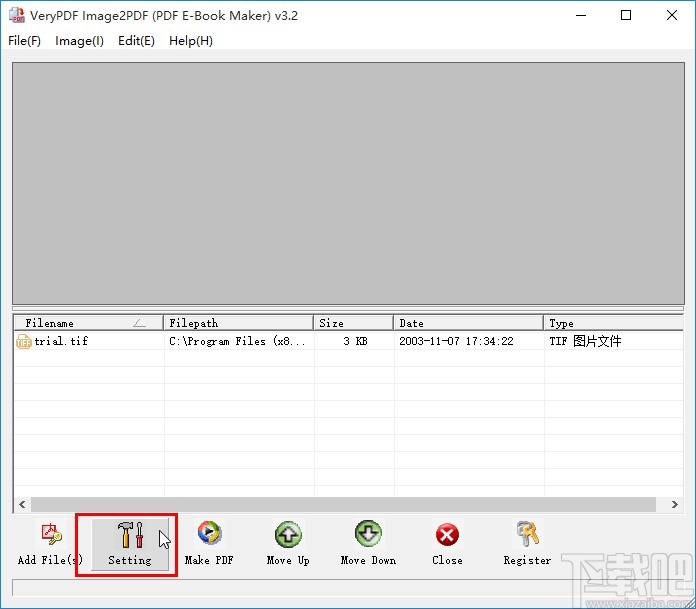This screenshot has height=609, width=696.
Task: Minimize the VeryPDF Image2PDF window
Action: click(581, 15)
